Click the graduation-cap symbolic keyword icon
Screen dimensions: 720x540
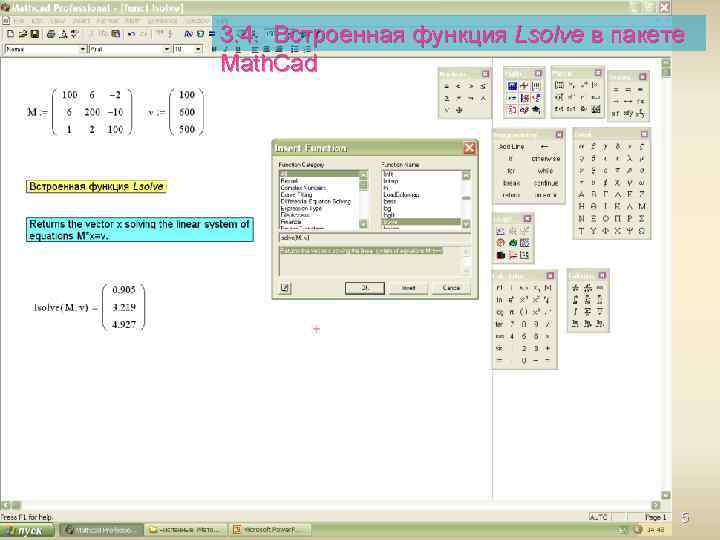pyautogui.click(x=536, y=110)
